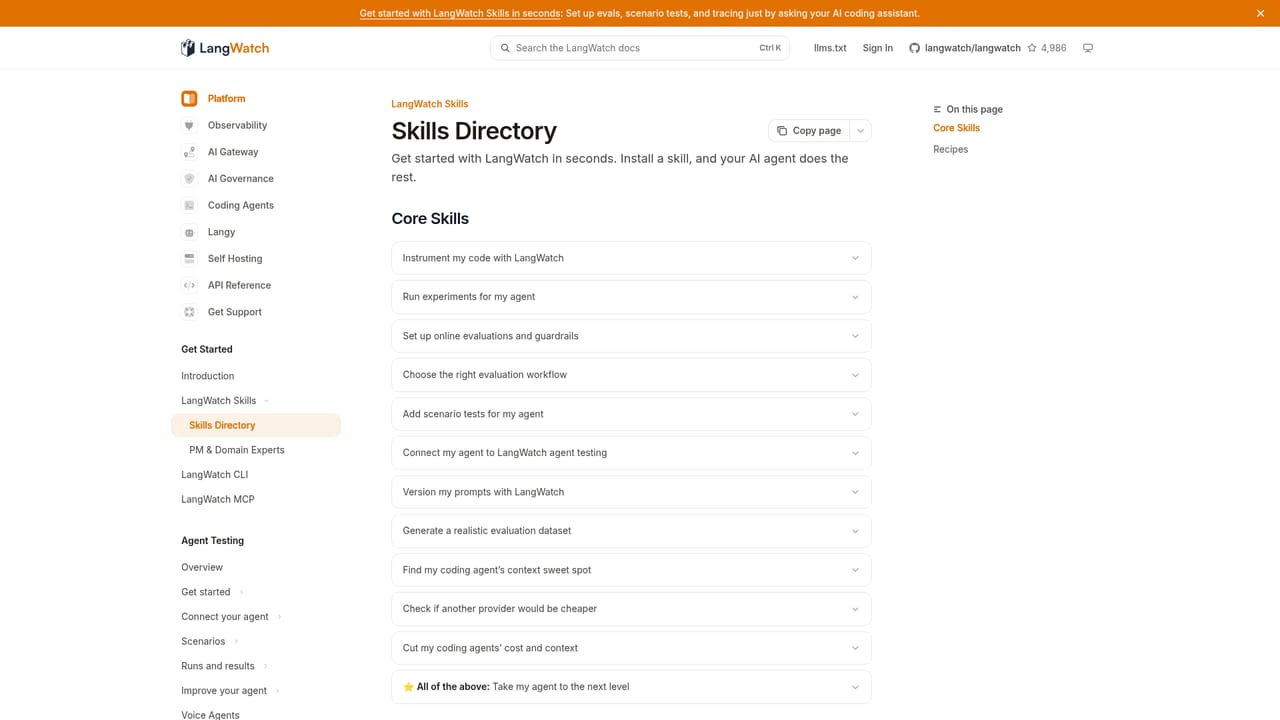Open the Observability sidebar icon
Image resolution: width=1280 pixels, height=720 pixels.
189,125
